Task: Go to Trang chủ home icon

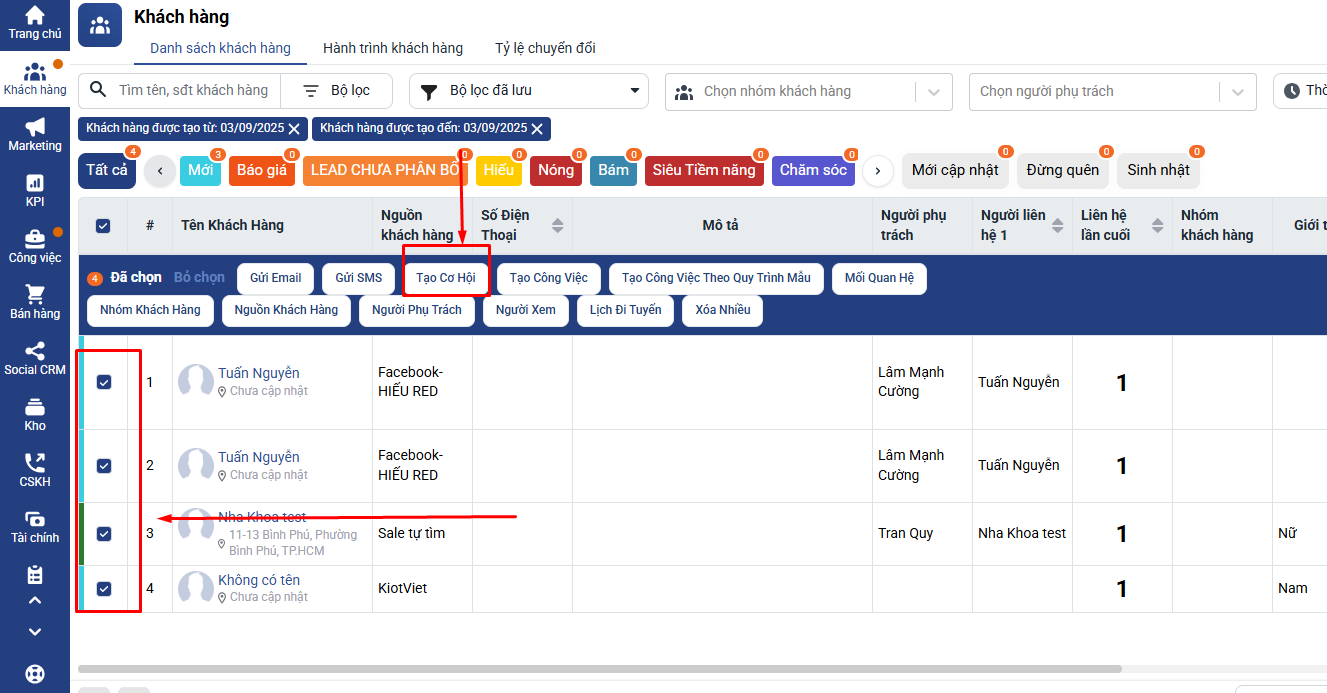Action: click(x=35, y=22)
